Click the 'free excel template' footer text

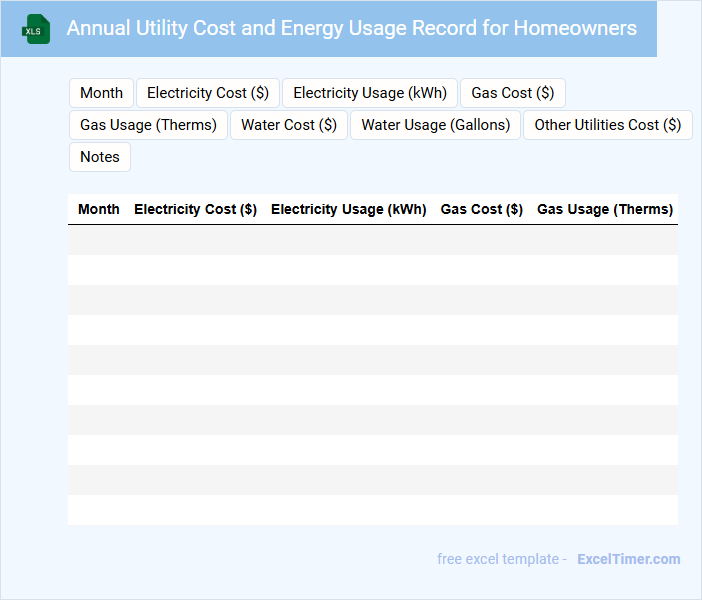coord(498,559)
